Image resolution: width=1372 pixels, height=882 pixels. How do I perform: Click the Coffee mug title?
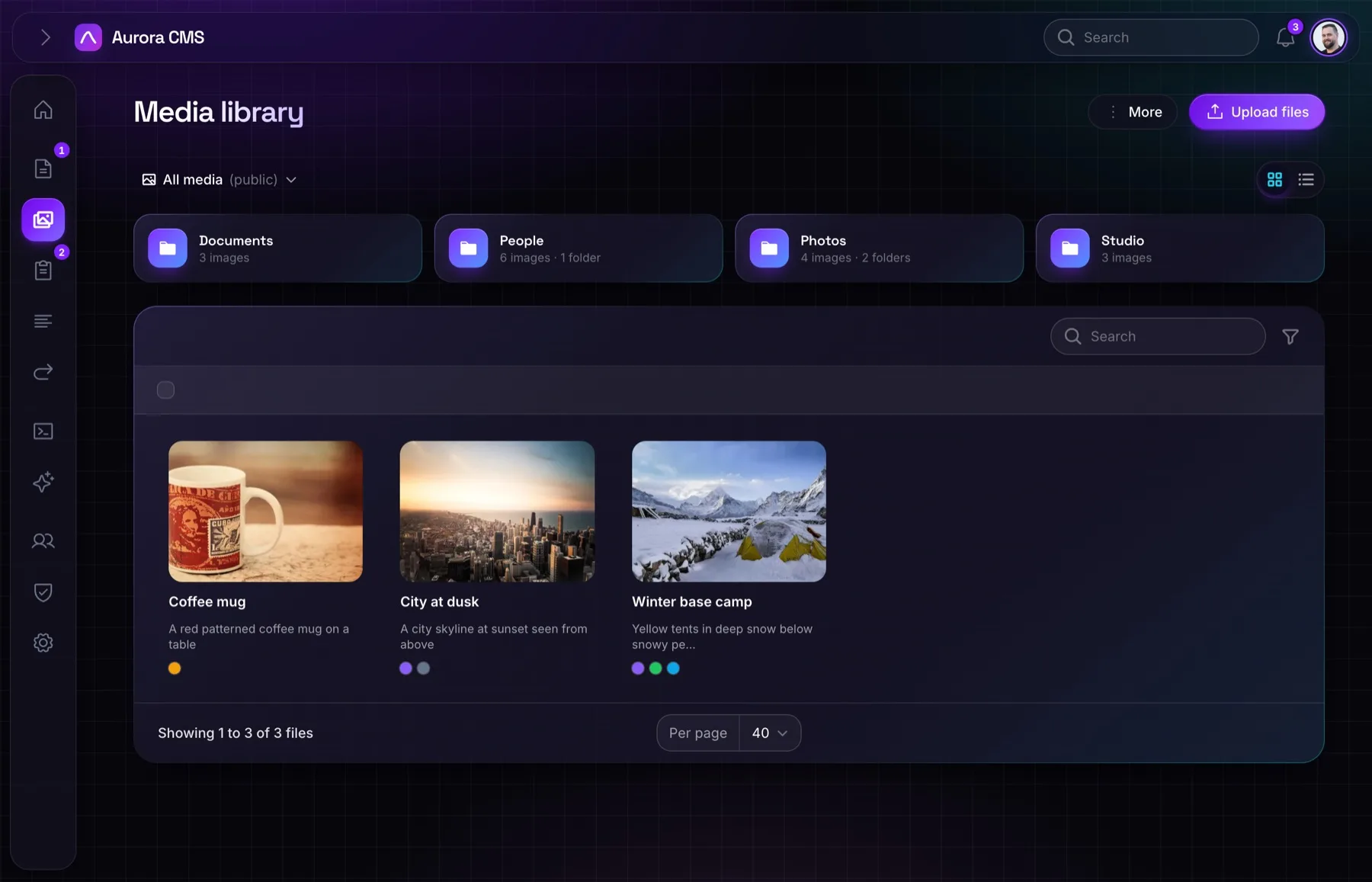207,601
